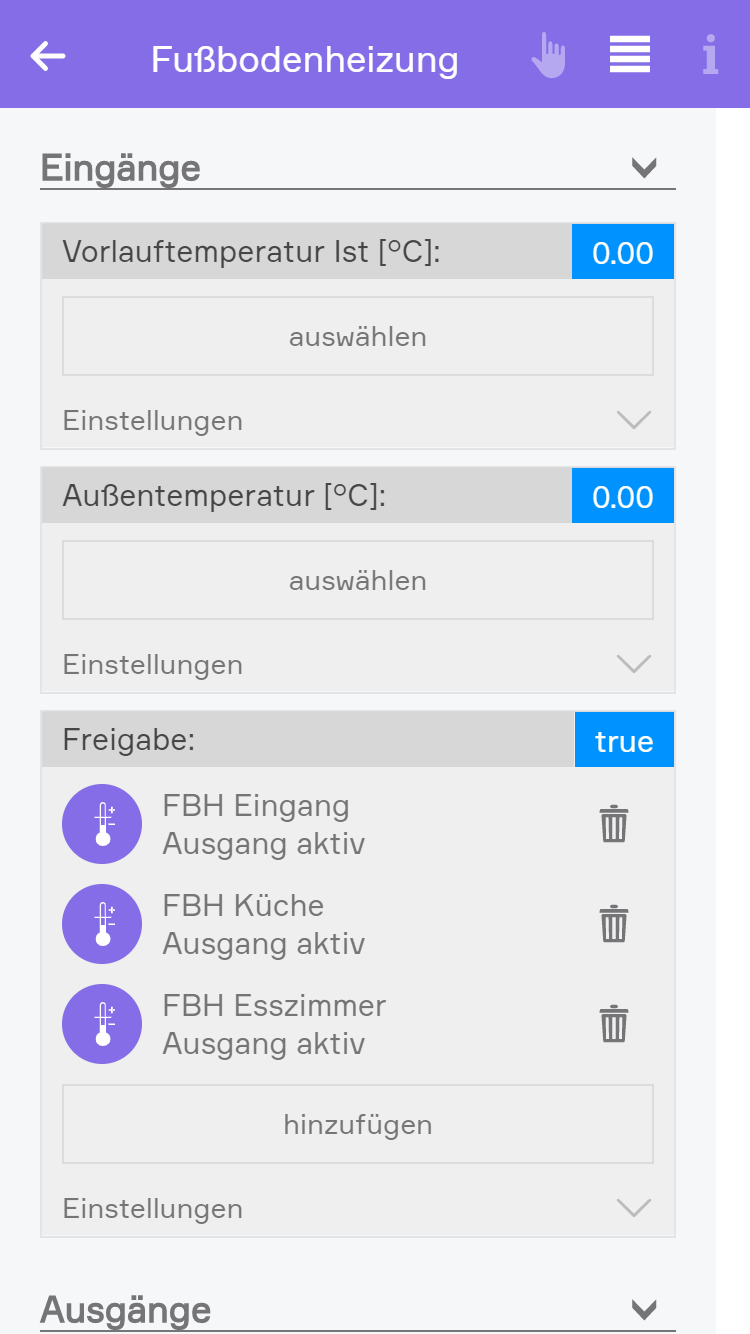Go back using the arrow icon
The height and width of the screenshot is (1334, 750).
(48, 57)
